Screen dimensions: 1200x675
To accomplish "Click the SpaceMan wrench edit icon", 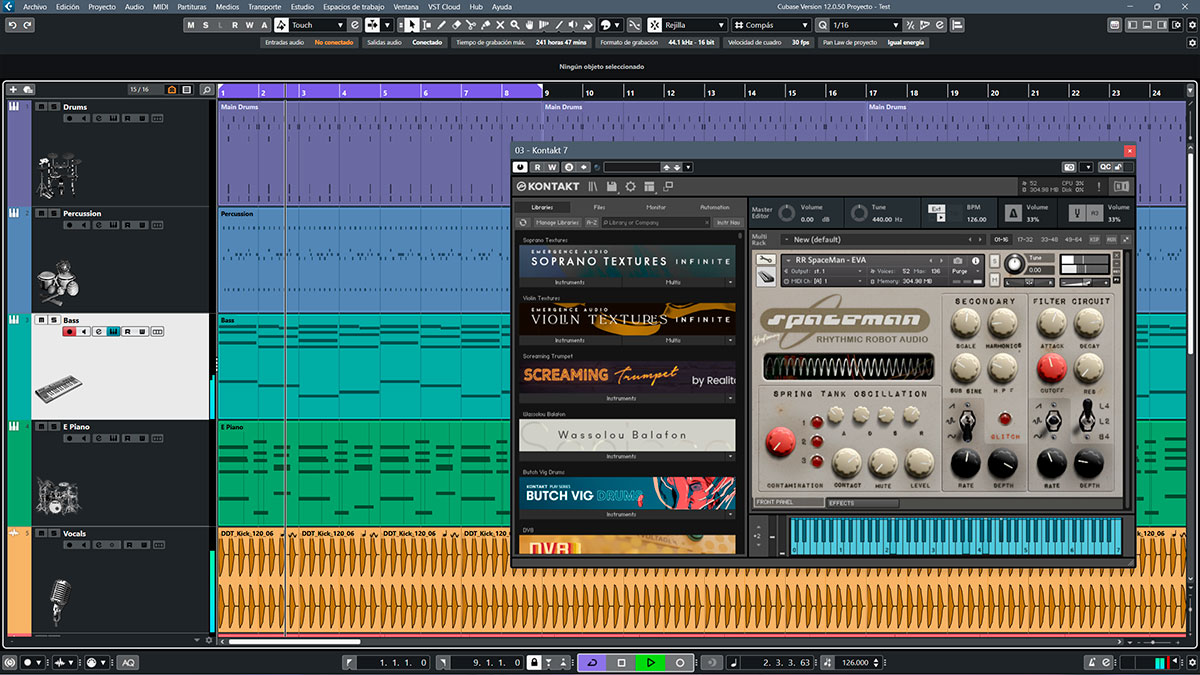I will click(x=766, y=259).
